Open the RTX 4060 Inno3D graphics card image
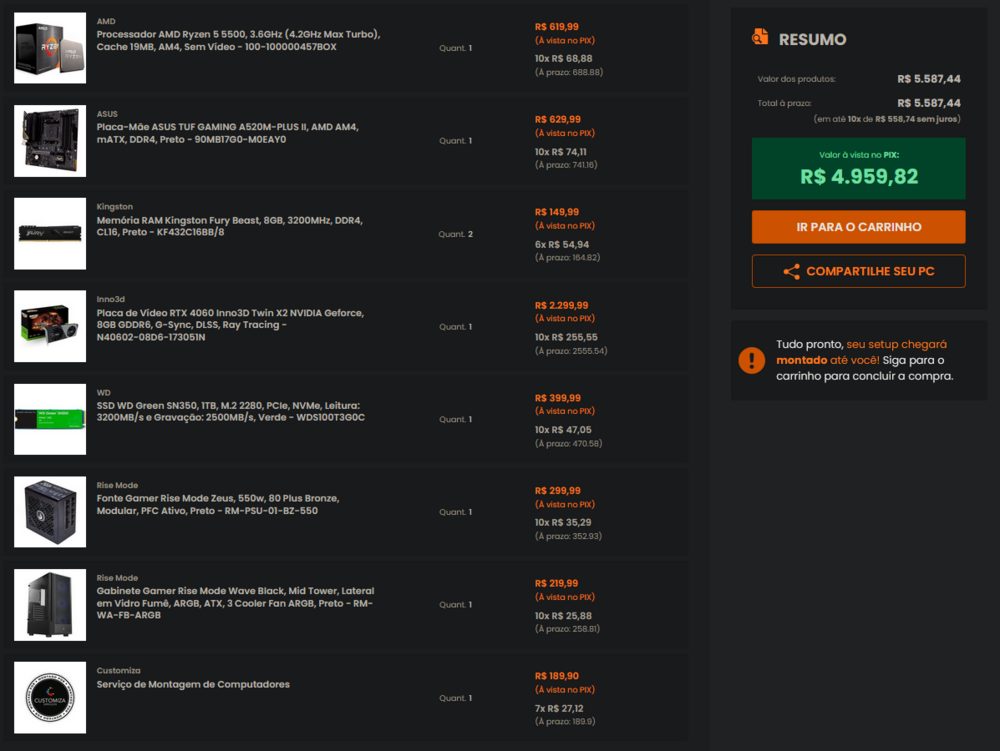Screen dimensions: 1000x751 coord(50,326)
